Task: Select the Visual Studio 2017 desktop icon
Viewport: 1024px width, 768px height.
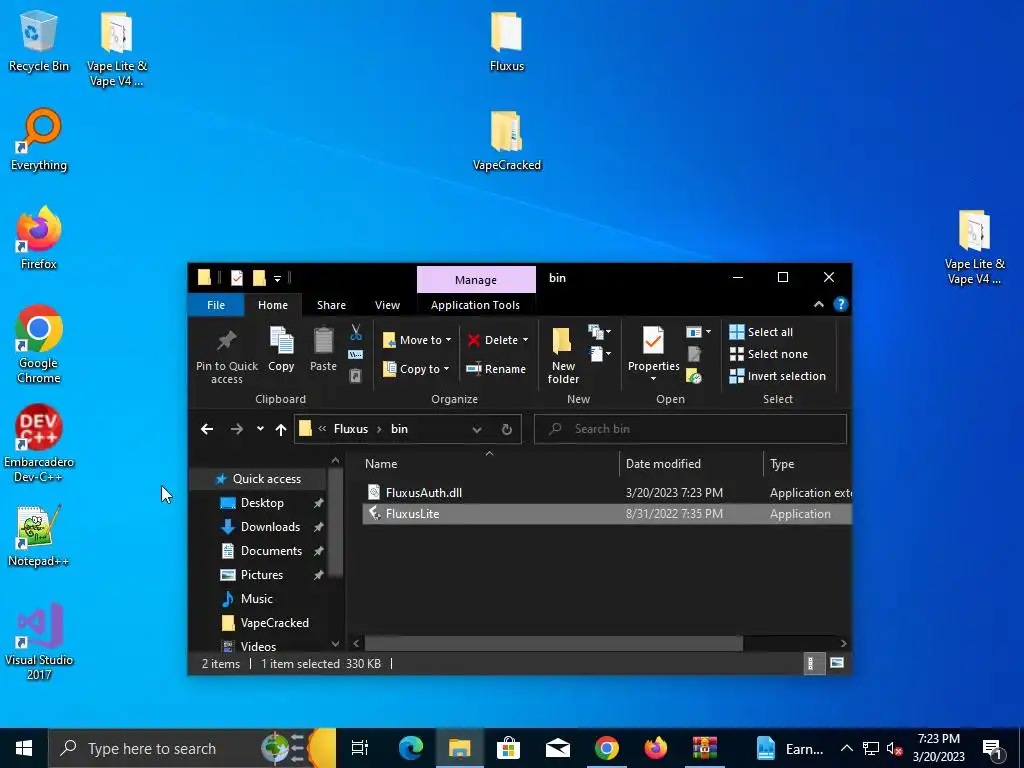Action: click(x=39, y=641)
